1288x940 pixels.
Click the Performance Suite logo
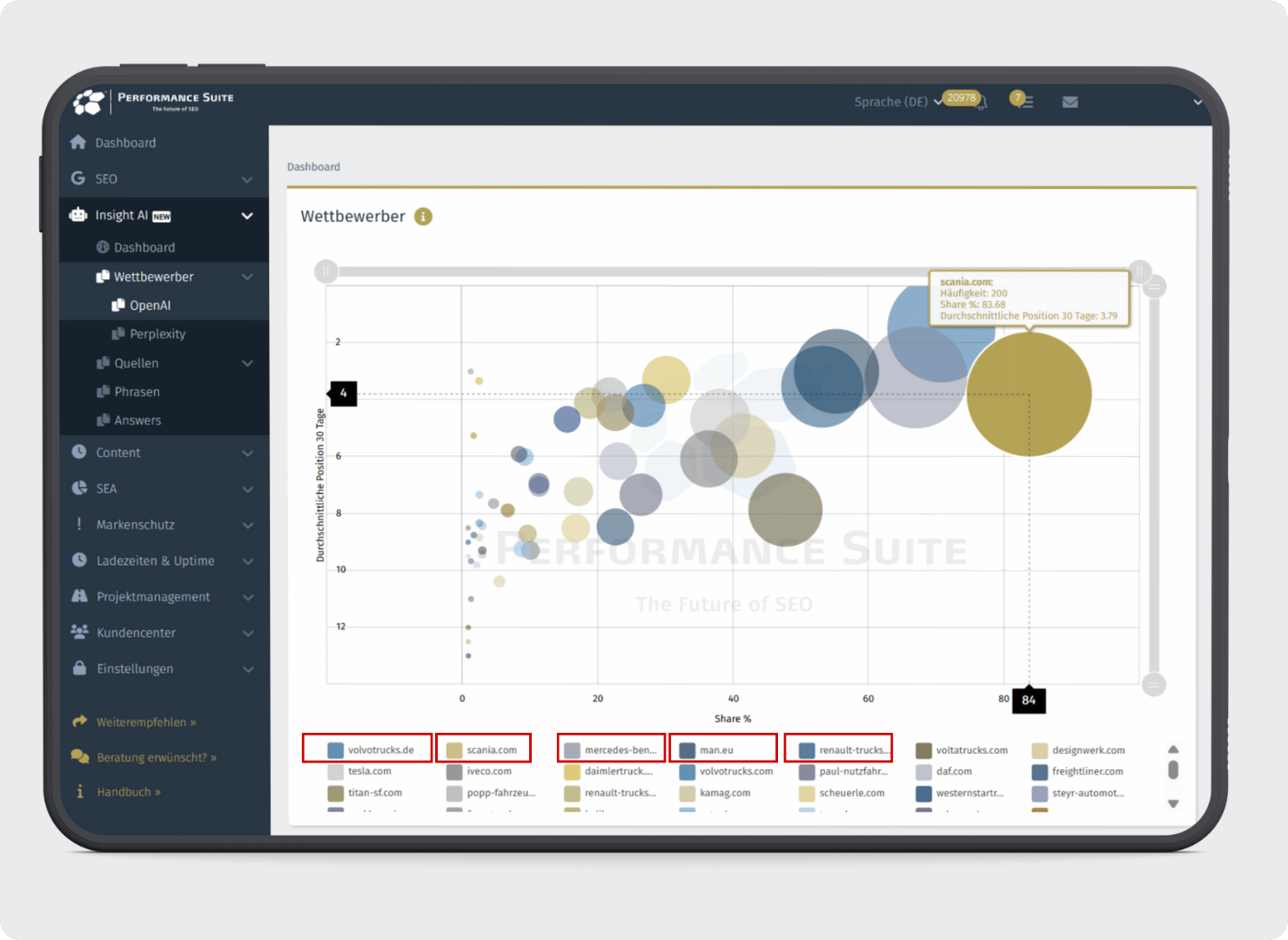tap(153, 101)
